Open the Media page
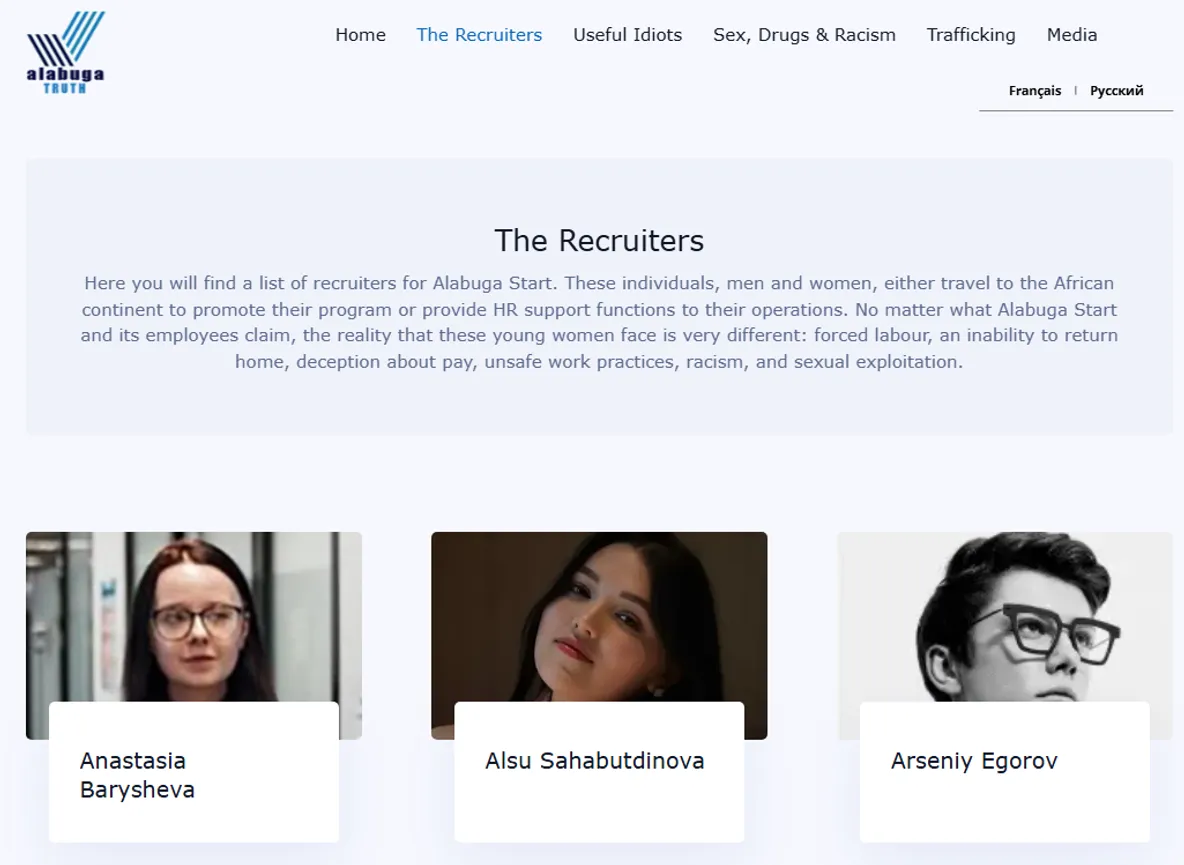The height and width of the screenshot is (865, 1184). (1071, 35)
